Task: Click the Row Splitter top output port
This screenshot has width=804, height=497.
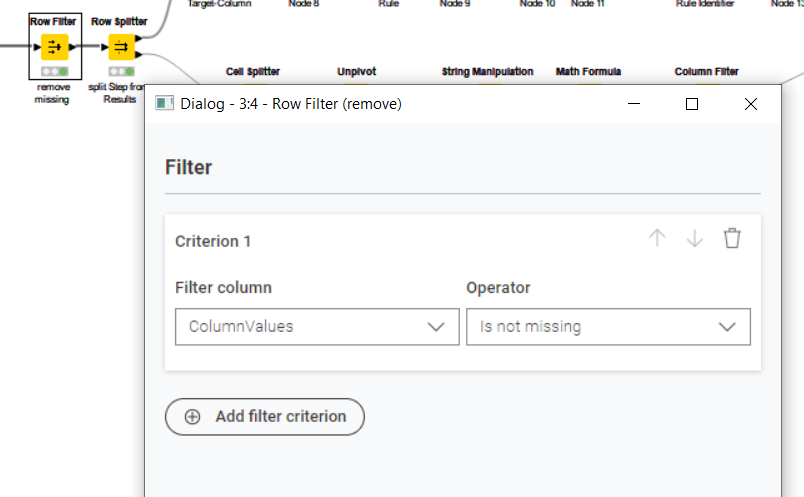Action: point(138,38)
